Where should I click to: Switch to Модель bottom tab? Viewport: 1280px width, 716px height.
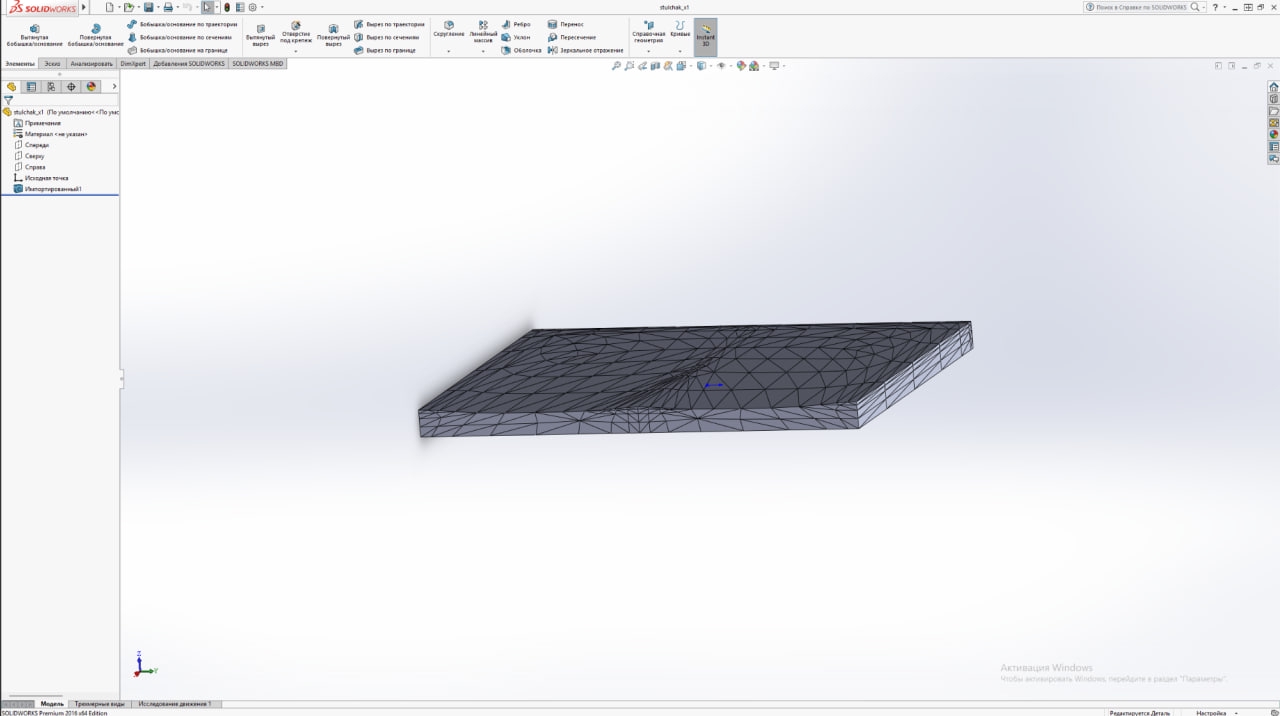pos(52,704)
